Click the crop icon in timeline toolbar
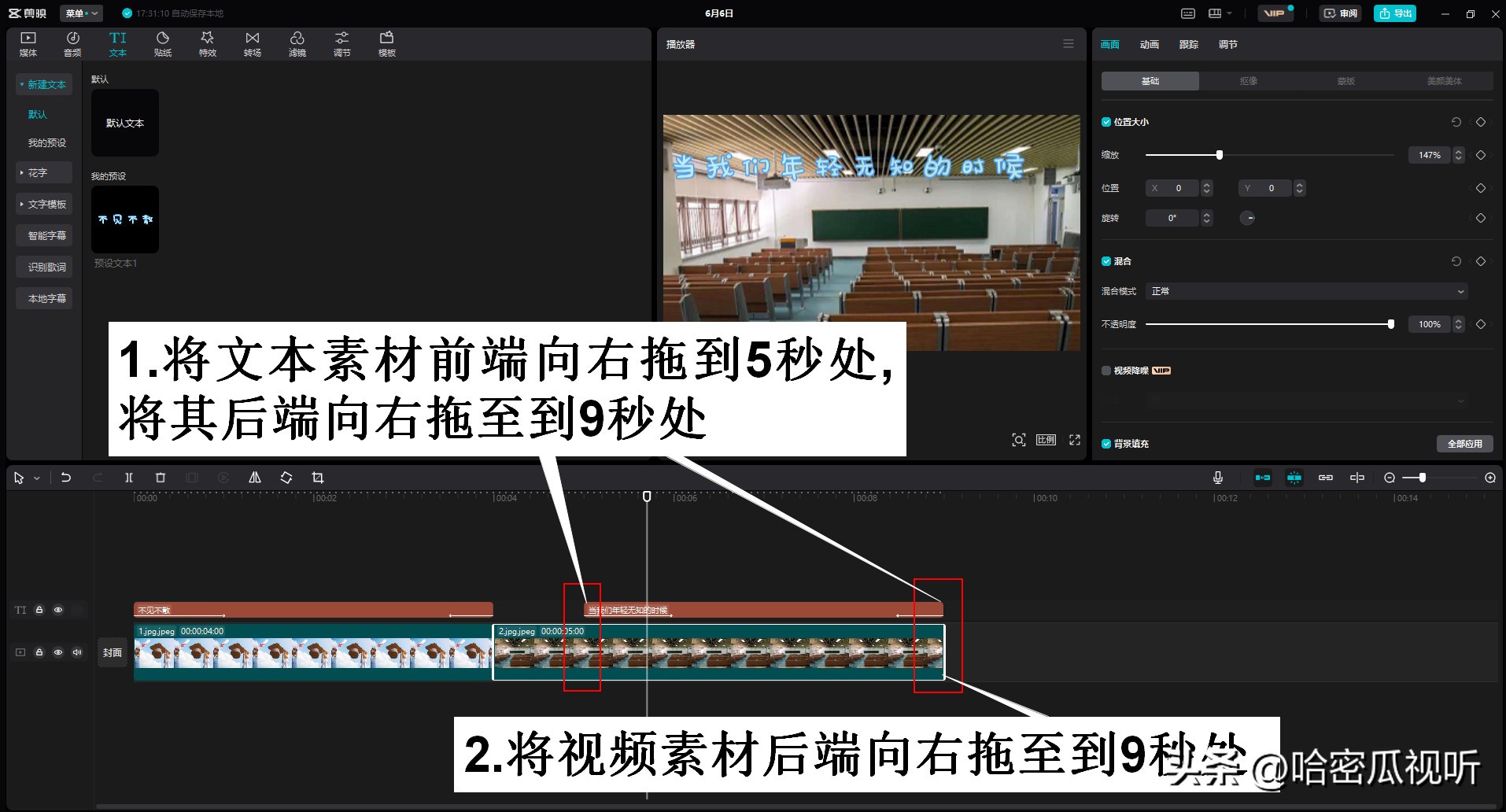Screen dimensions: 1506x812 [318, 477]
